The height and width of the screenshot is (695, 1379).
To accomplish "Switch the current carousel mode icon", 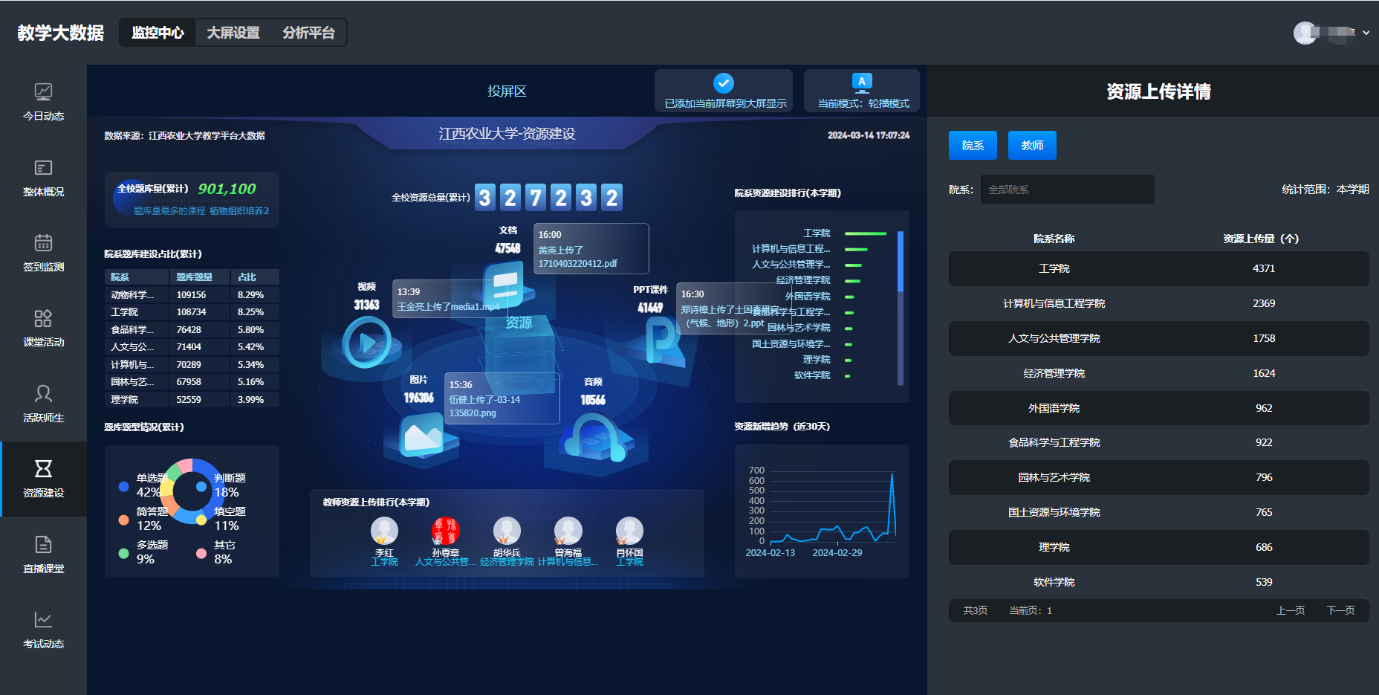I will [x=862, y=82].
